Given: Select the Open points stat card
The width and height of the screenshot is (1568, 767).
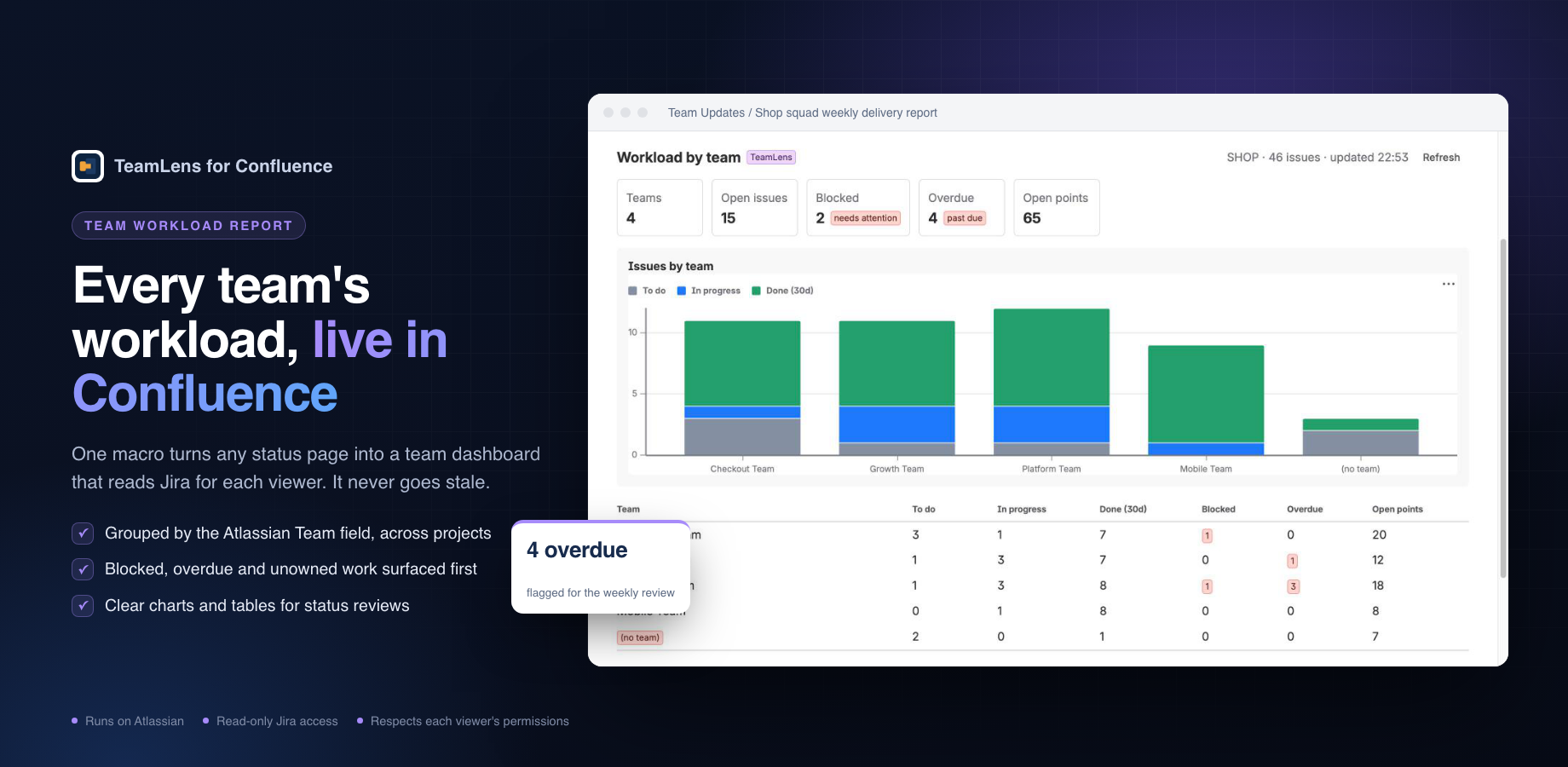Looking at the screenshot, I should coord(1057,207).
